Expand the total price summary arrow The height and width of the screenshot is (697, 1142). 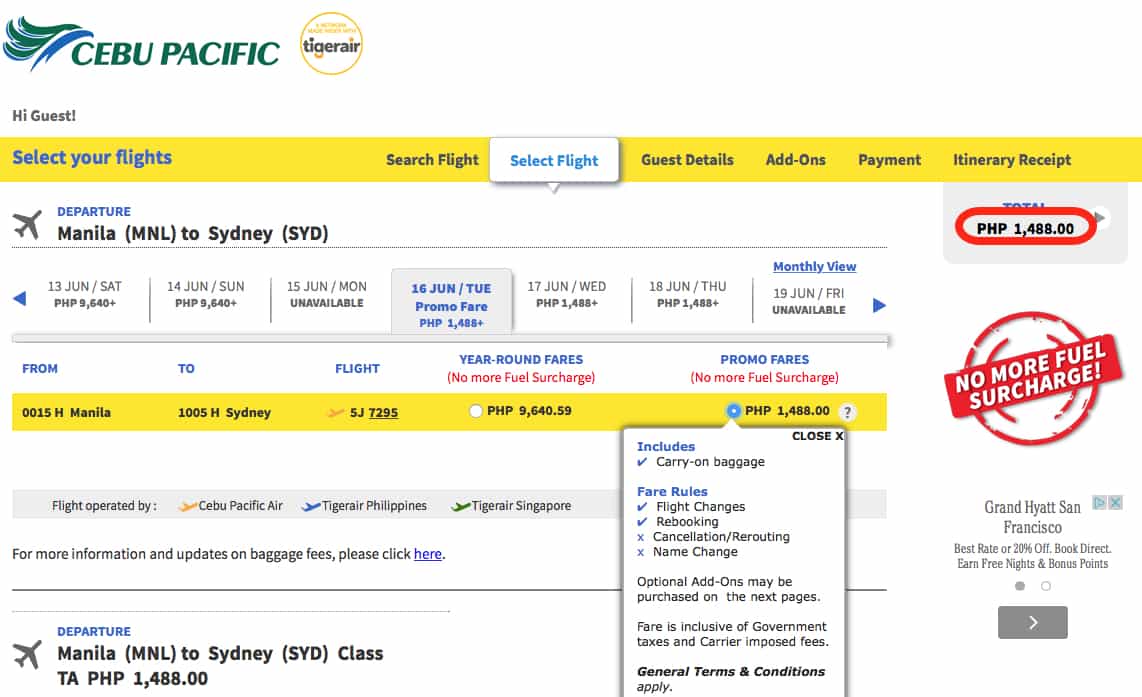click(1101, 218)
